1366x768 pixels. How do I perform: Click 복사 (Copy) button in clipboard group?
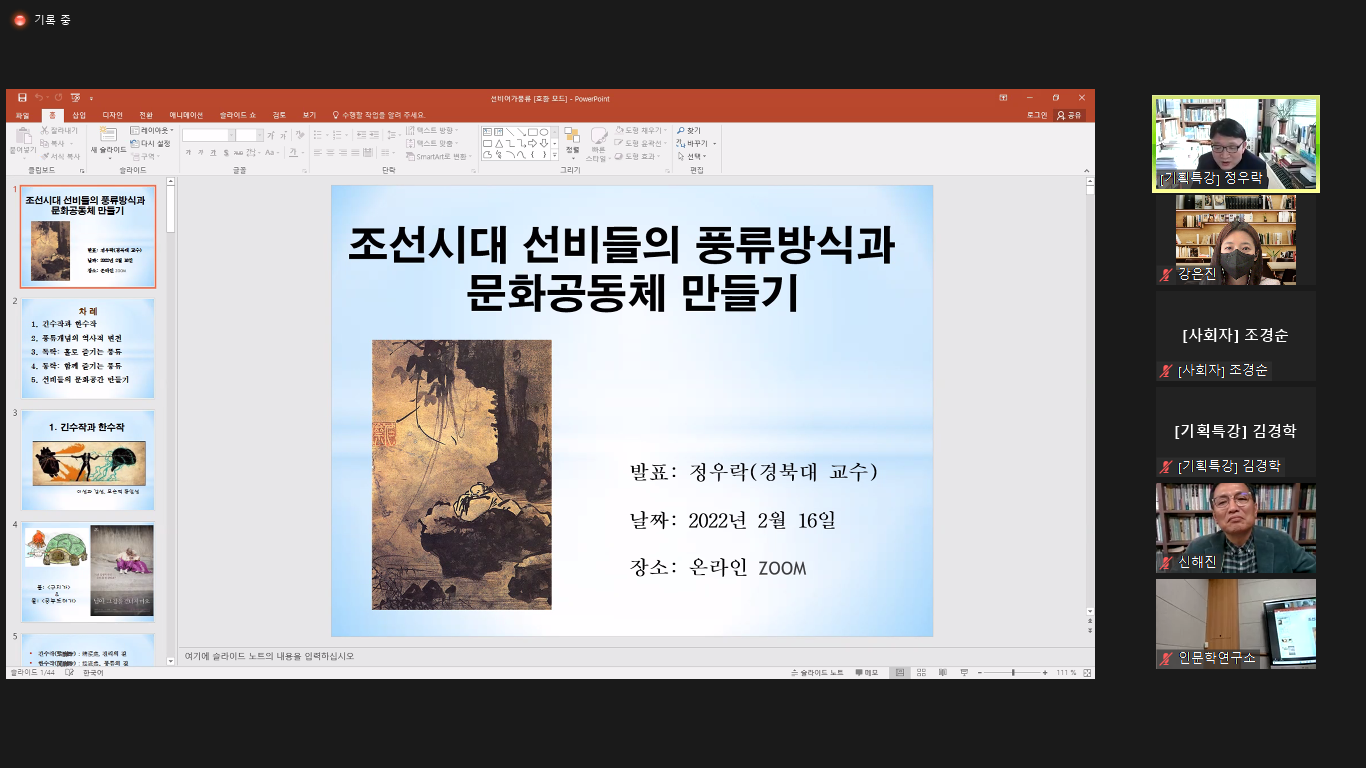coord(58,143)
